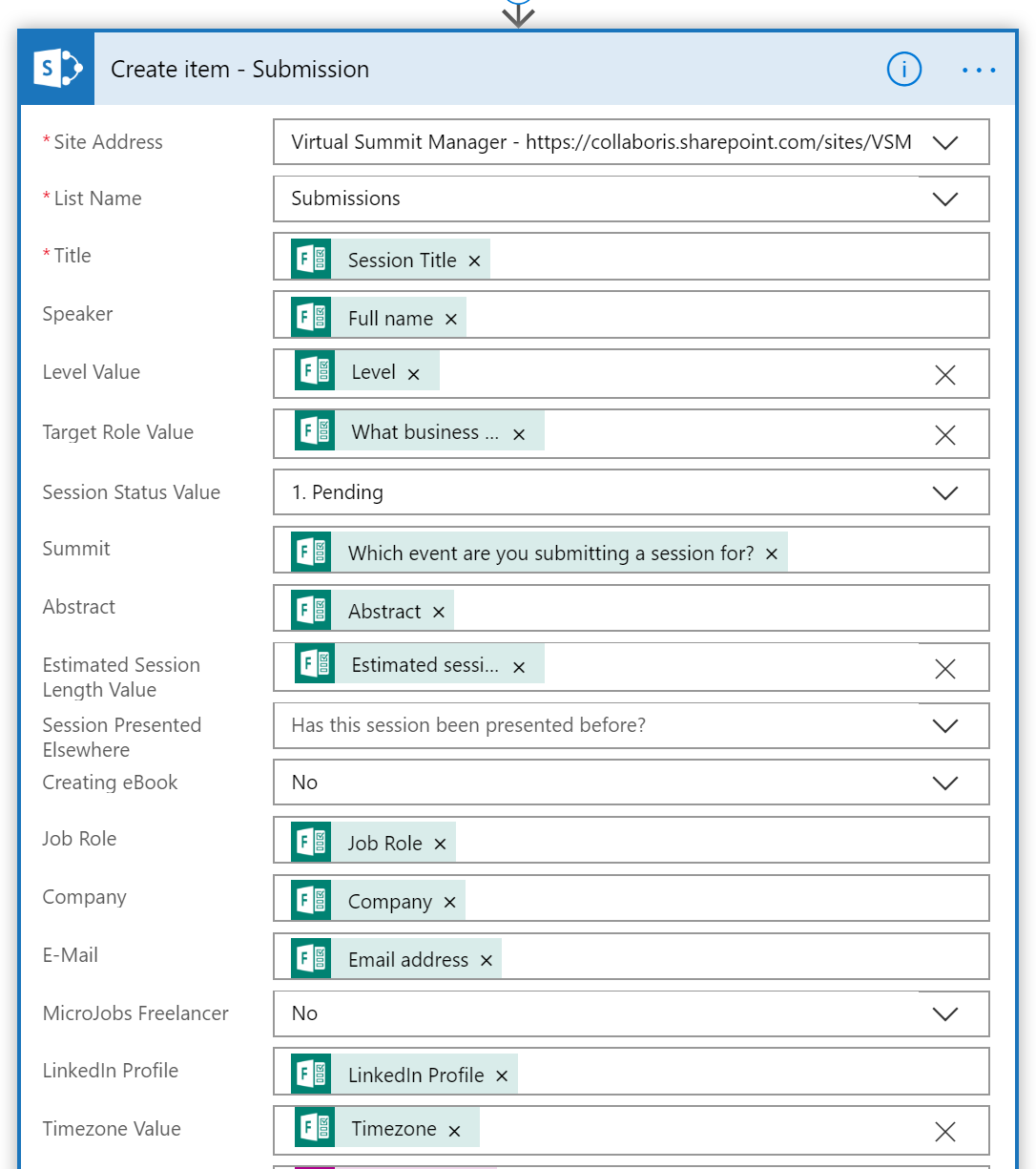
Task: Remove the Session Title token
Action: (474, 261)
